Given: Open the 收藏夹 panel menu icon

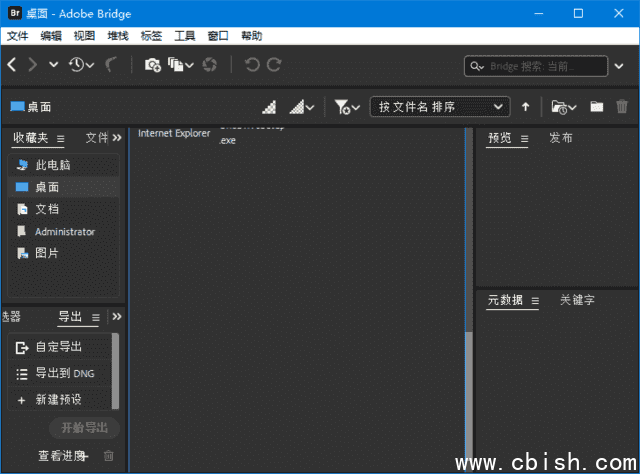Looking at the screenshot, I should (x=60, y=139).
